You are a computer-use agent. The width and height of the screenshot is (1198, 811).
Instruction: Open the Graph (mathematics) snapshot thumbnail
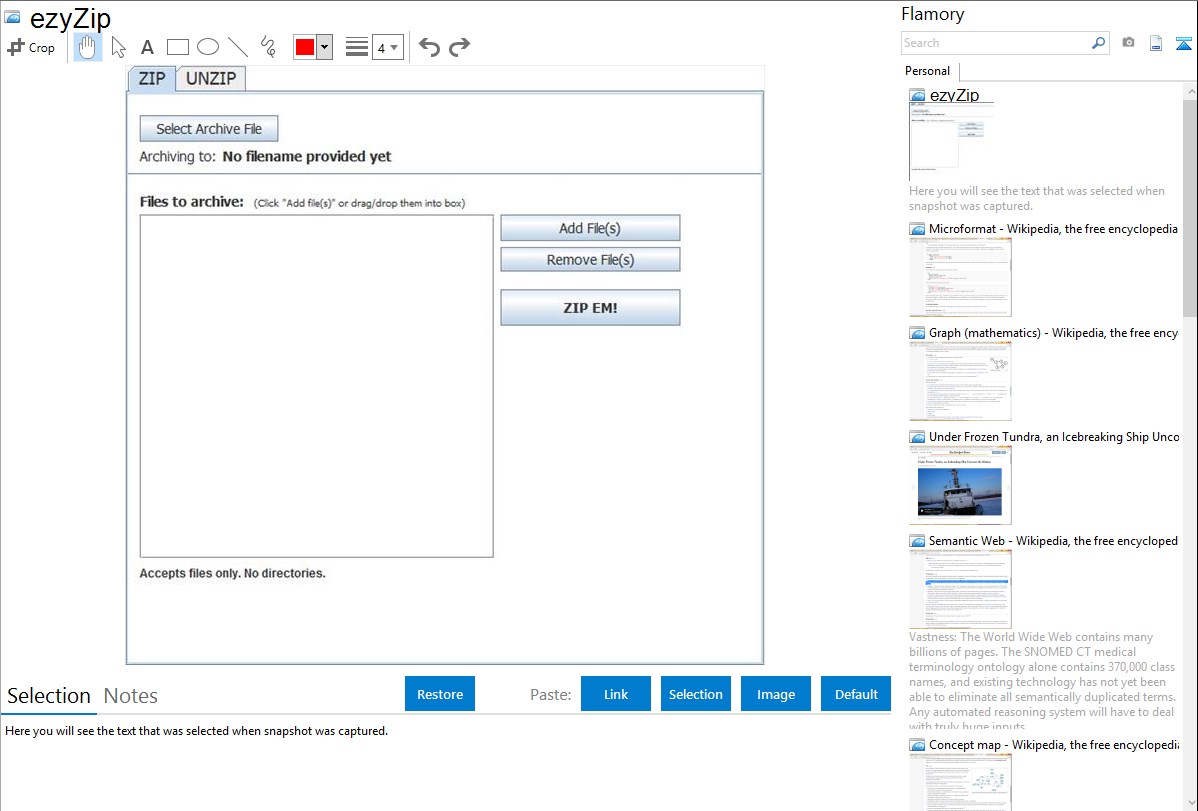960,381
